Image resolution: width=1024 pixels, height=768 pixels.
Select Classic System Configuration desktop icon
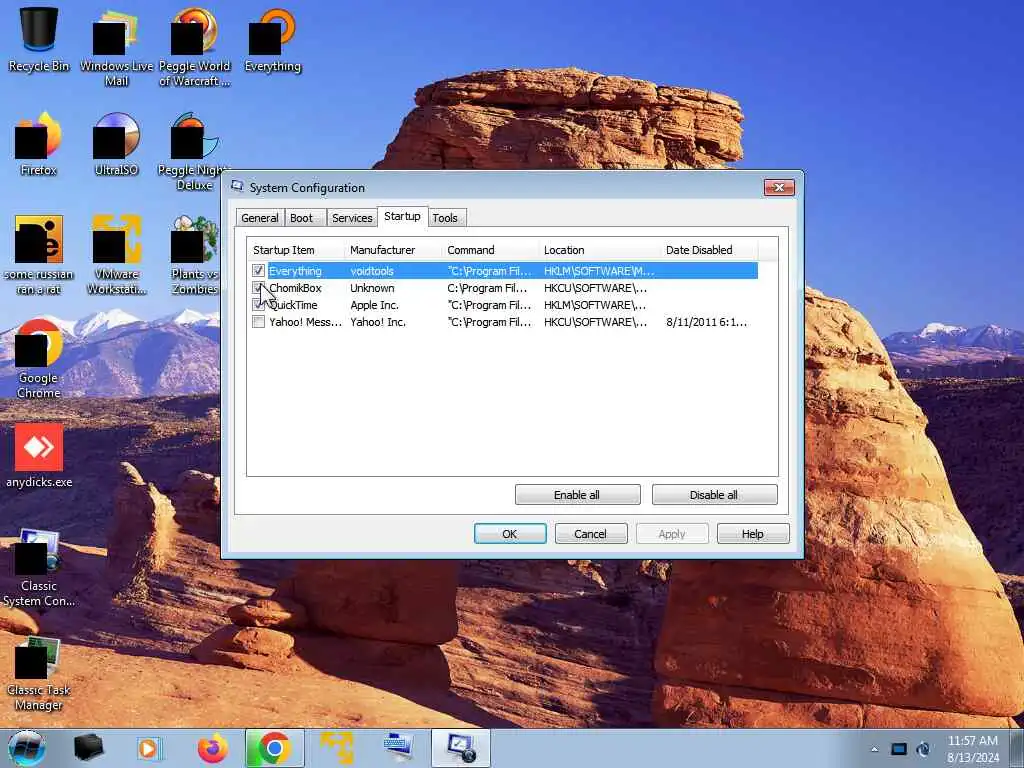[x=39, y=567]
